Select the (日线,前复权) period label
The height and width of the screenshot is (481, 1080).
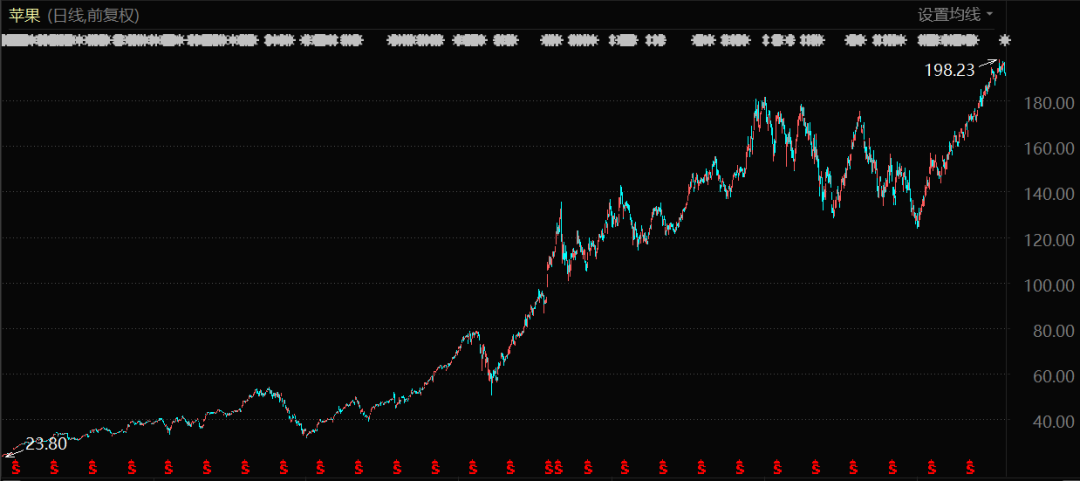click(93, 15)
